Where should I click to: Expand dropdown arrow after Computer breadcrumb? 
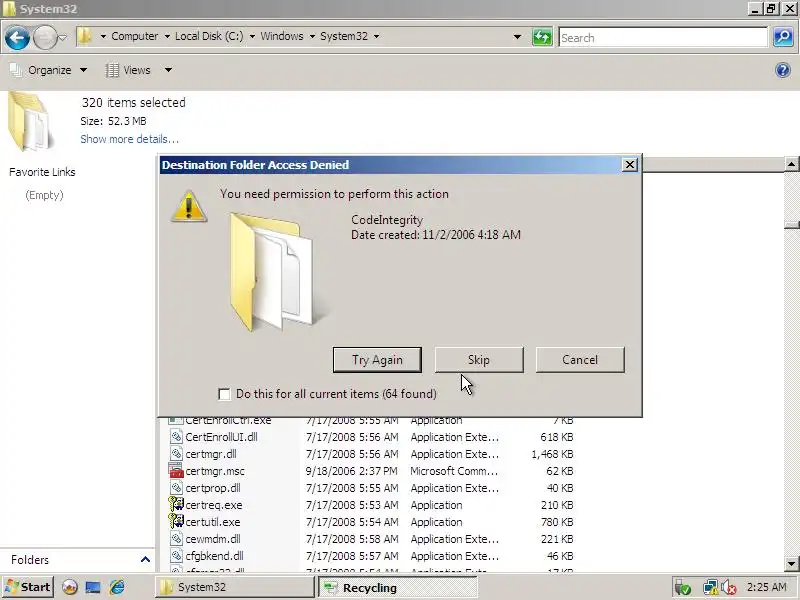(167, 36)
